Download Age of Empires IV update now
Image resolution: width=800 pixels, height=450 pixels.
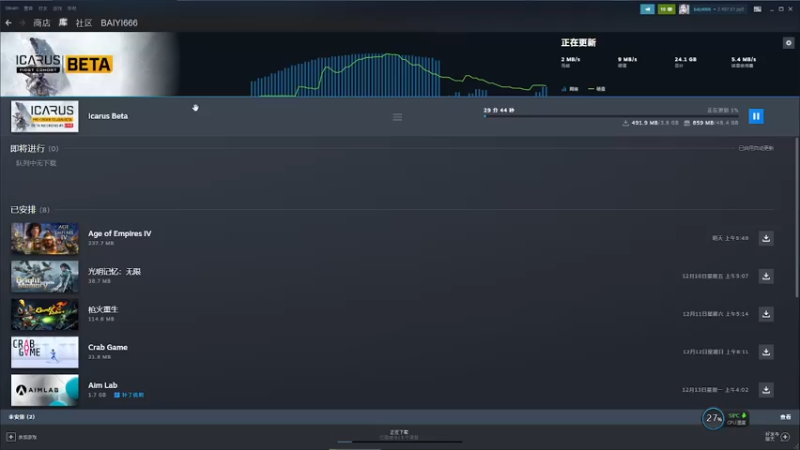pyautogui.click(x=766, y=238)
